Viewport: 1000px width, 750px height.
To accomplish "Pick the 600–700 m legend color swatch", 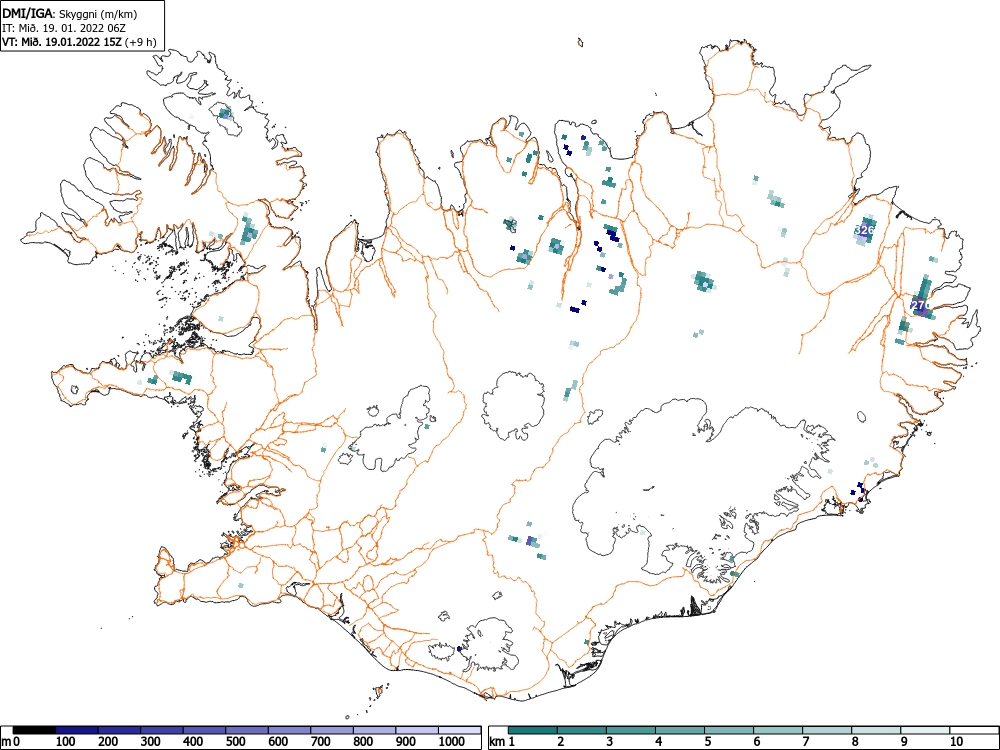I will pos(290,730).
